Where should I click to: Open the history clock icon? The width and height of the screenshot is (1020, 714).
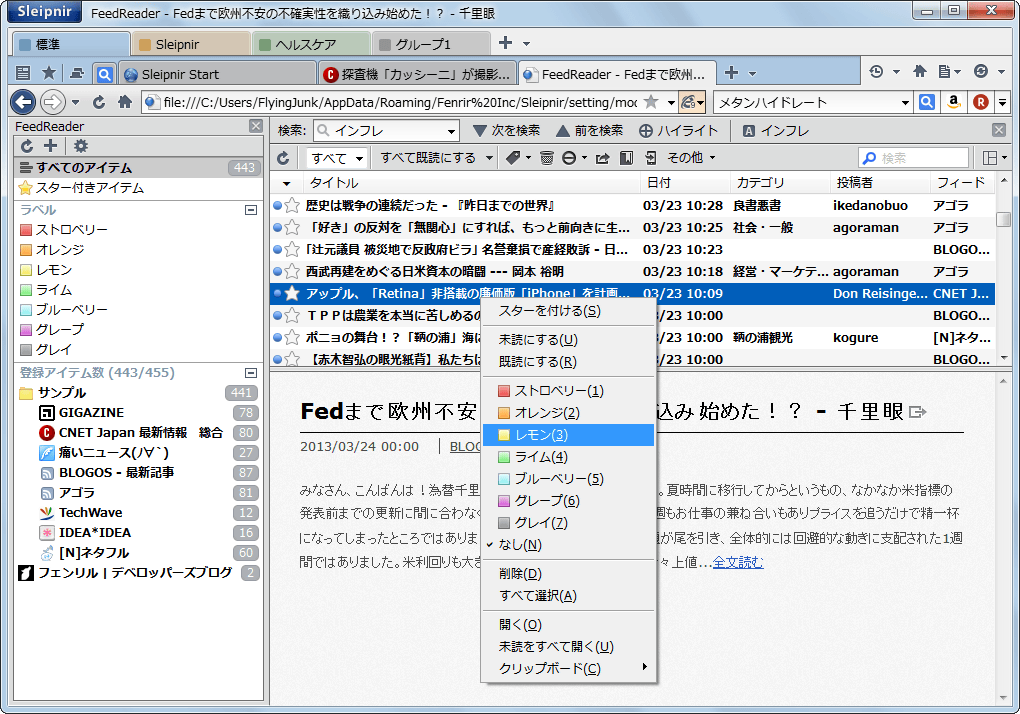click(x=876, y=72)
